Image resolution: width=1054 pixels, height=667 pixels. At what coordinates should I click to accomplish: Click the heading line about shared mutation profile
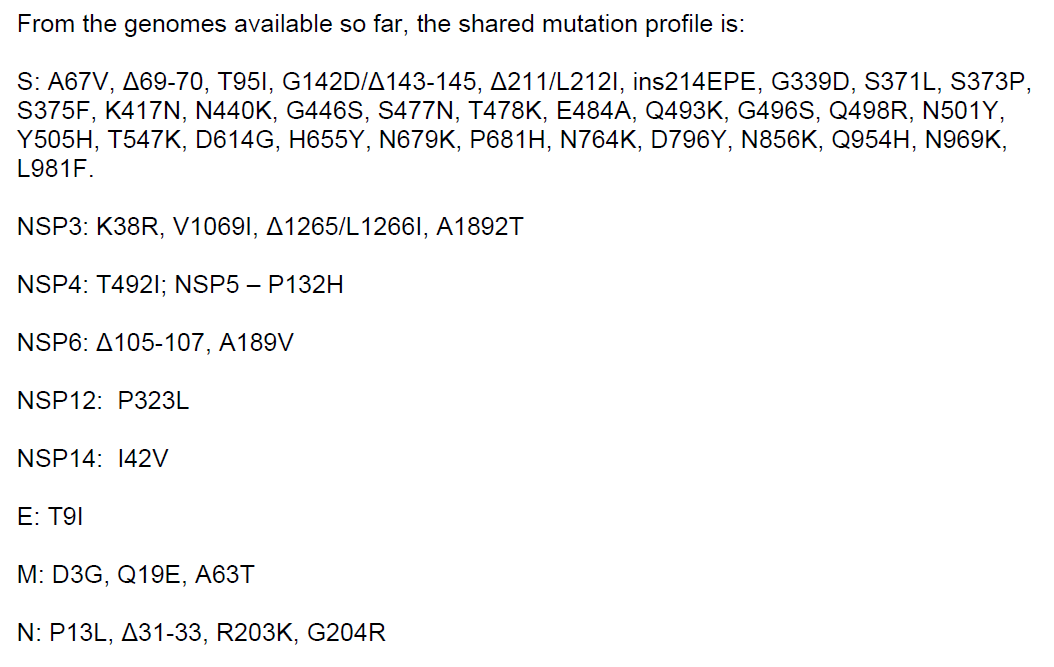tap(380, 25)
